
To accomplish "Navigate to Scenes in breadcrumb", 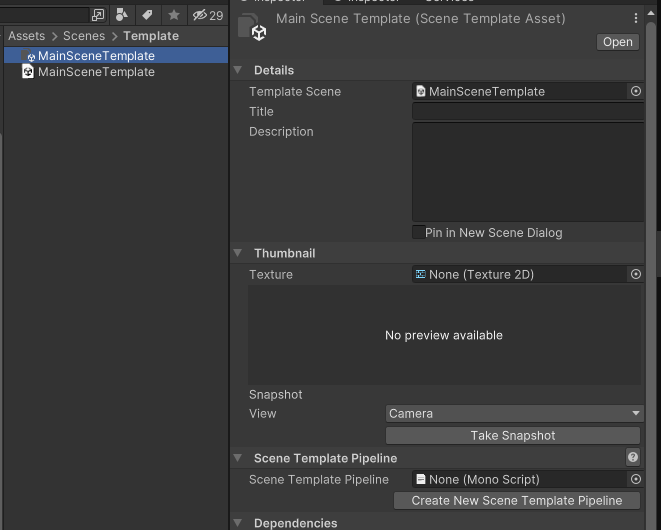I will tap(84, 36).
